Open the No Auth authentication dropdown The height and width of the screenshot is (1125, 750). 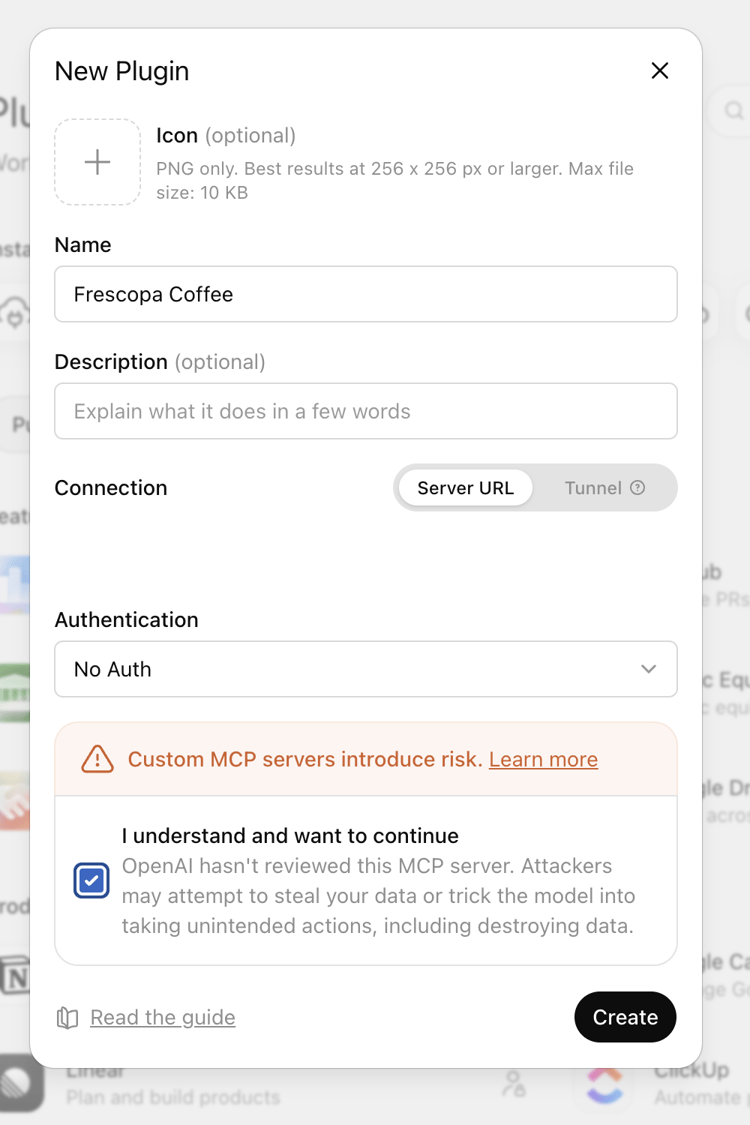[x=366, y=669]
